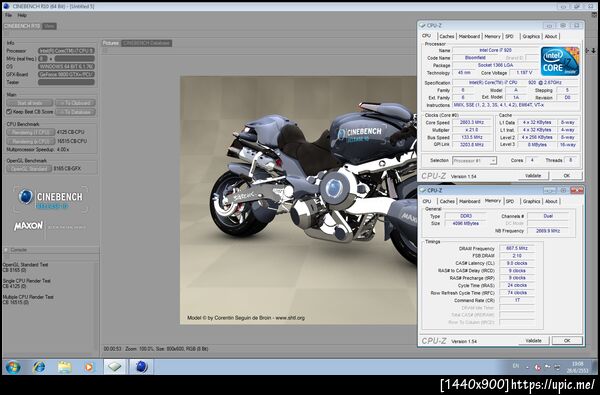Open About tab in lower CPU-Z window
600x395 pixels.
coord(551,201)
